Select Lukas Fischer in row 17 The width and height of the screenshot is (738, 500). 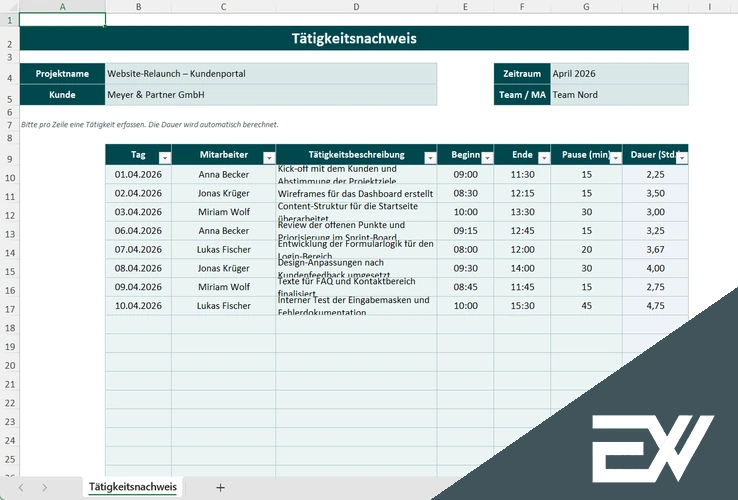coord(224,306)
